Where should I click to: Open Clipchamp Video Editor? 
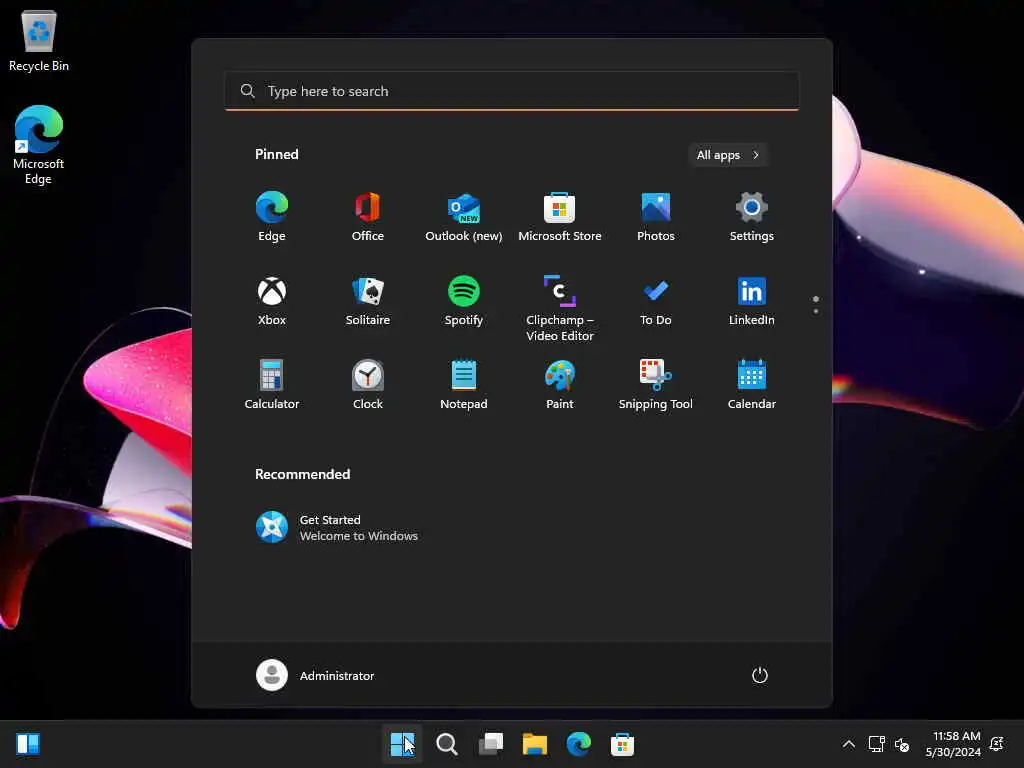[x=560, y=308]
